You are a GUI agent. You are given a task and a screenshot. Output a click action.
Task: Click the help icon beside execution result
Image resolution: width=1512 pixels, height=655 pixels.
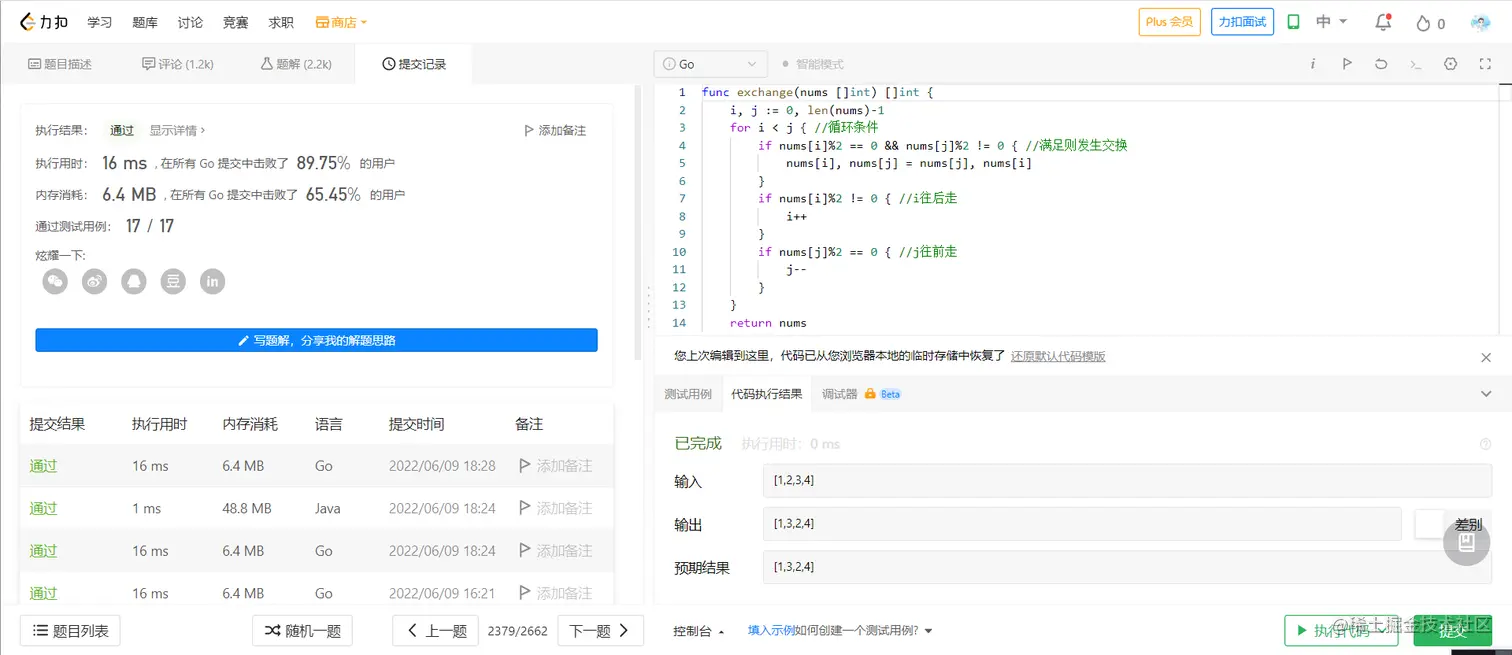coord(1485,444)
